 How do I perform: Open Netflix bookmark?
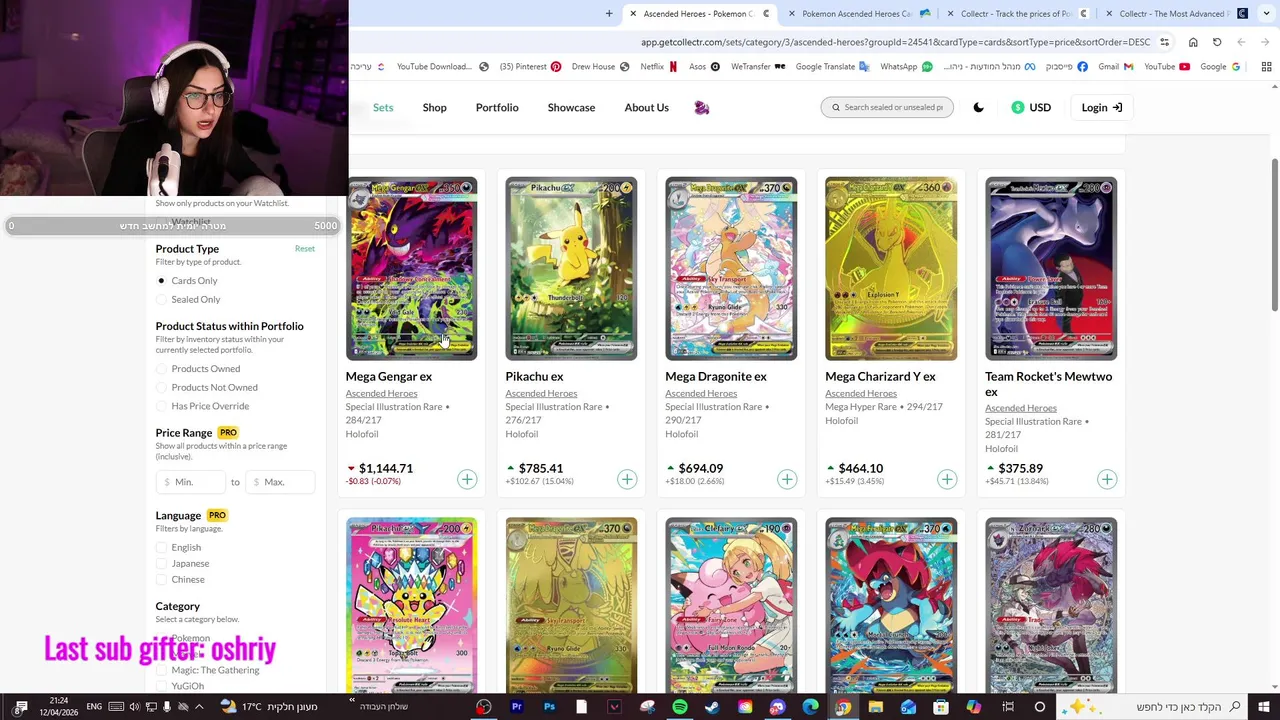point(658,67)
